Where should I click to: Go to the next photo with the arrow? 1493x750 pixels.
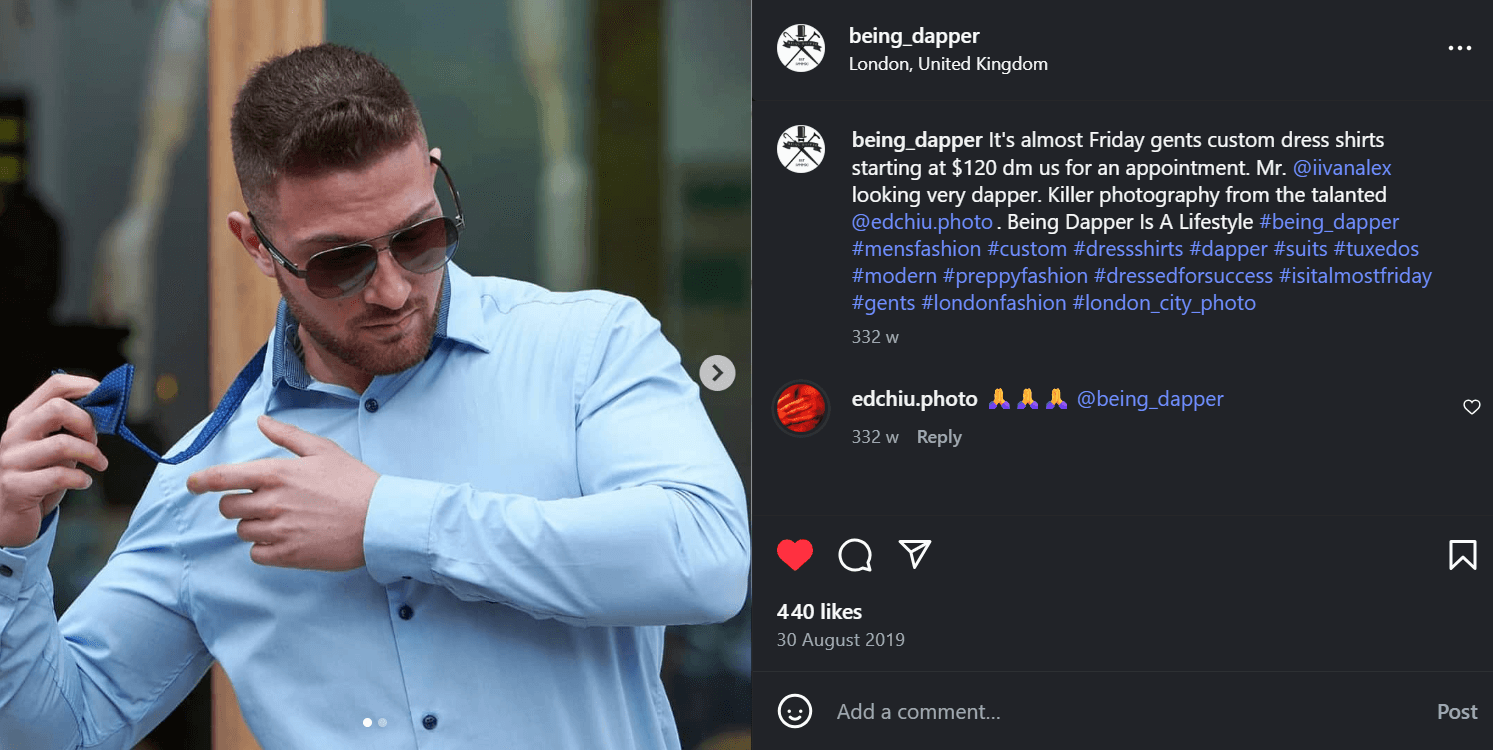[x=717, y=373]
